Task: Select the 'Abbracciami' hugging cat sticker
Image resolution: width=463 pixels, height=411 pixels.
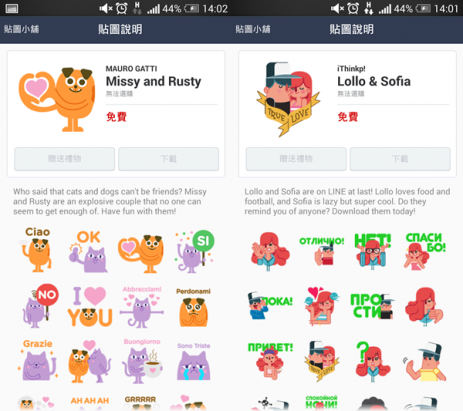Action: pyautogui.click(x=142, y=307)
